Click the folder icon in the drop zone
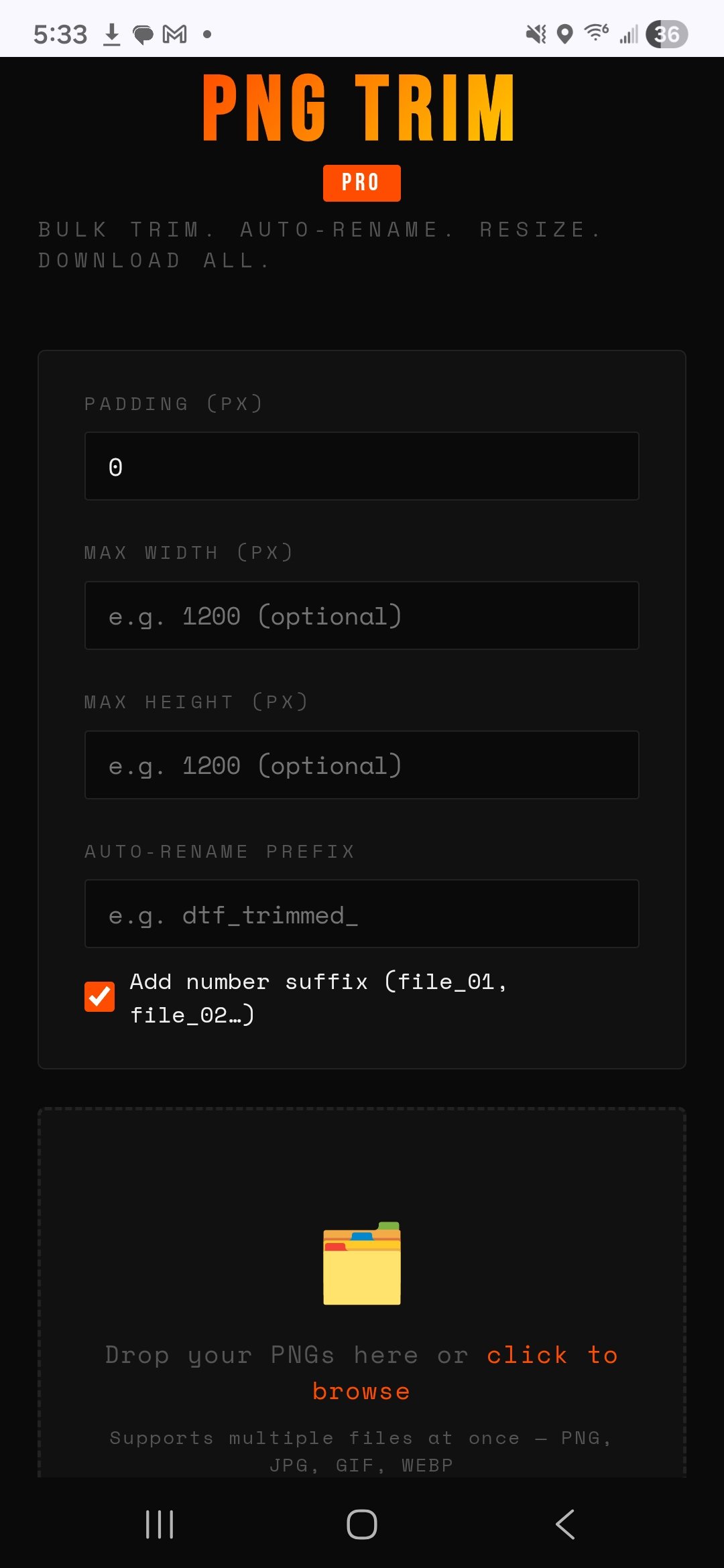 (362, 1263)
